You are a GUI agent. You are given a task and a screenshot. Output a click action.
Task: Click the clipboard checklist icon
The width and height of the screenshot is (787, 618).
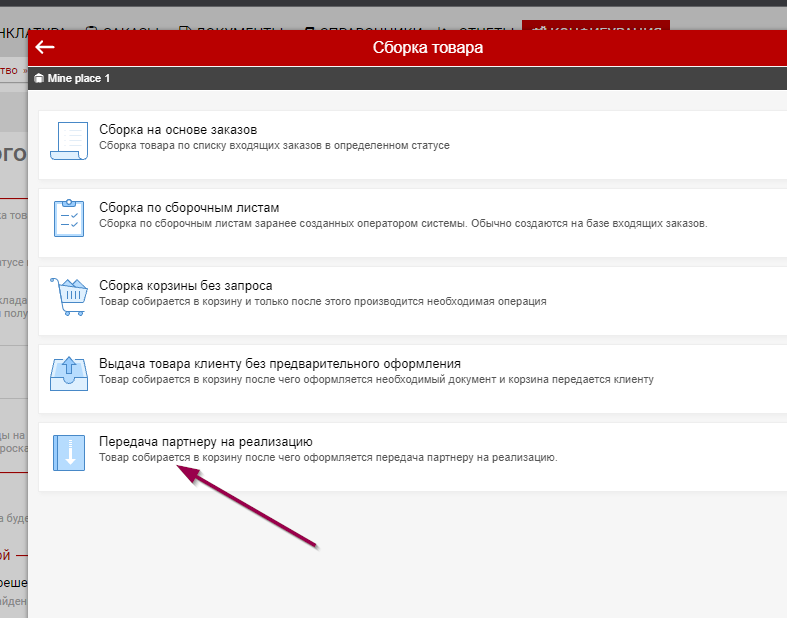click(69, 217)
